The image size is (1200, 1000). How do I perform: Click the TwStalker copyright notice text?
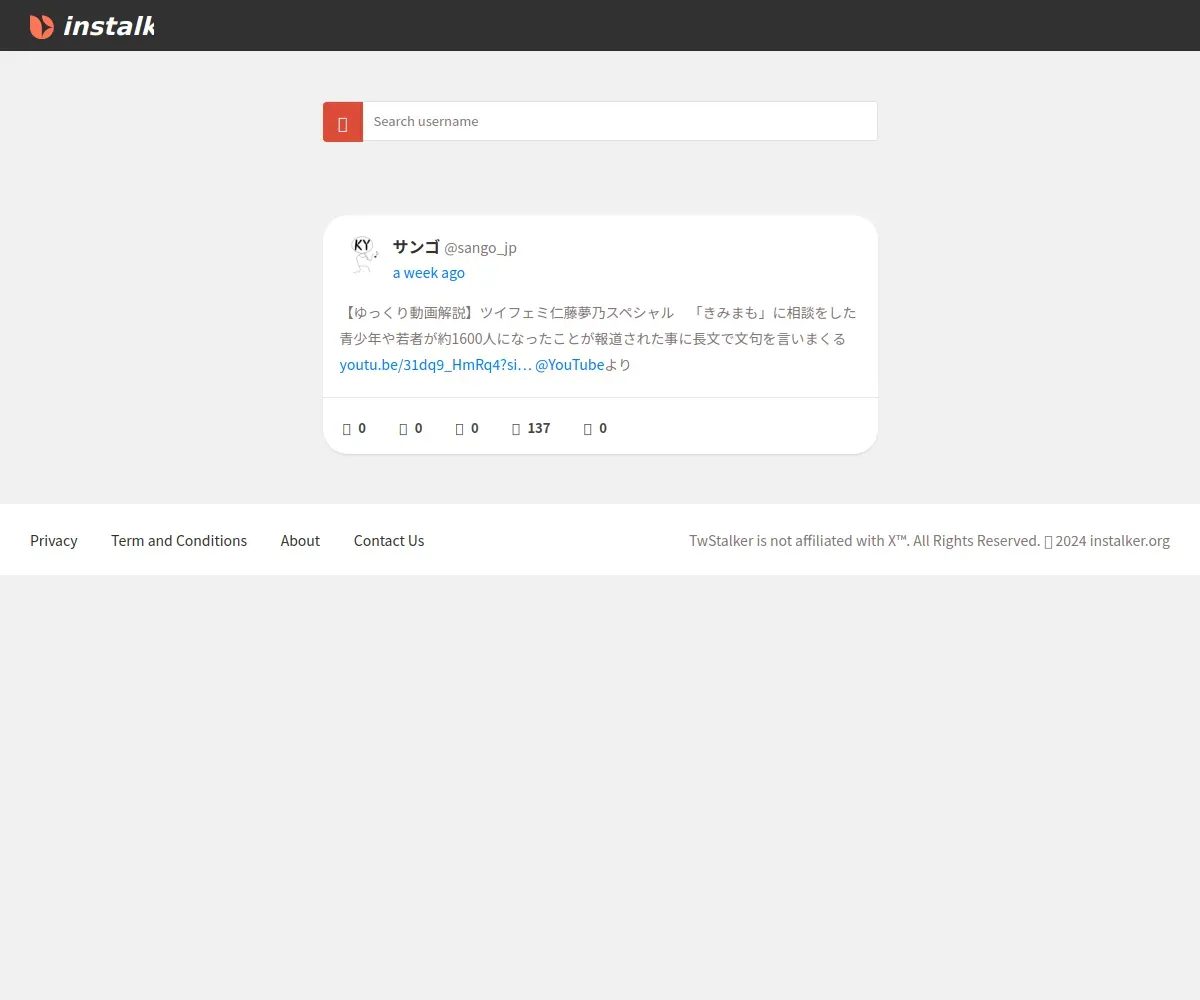929,541
